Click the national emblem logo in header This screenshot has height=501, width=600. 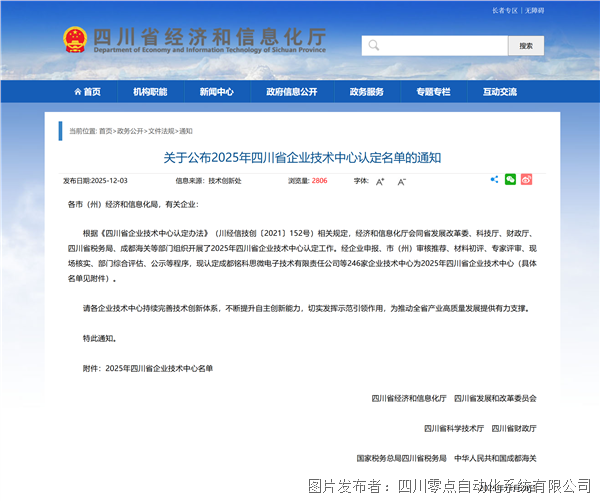[x=75, y=41]
